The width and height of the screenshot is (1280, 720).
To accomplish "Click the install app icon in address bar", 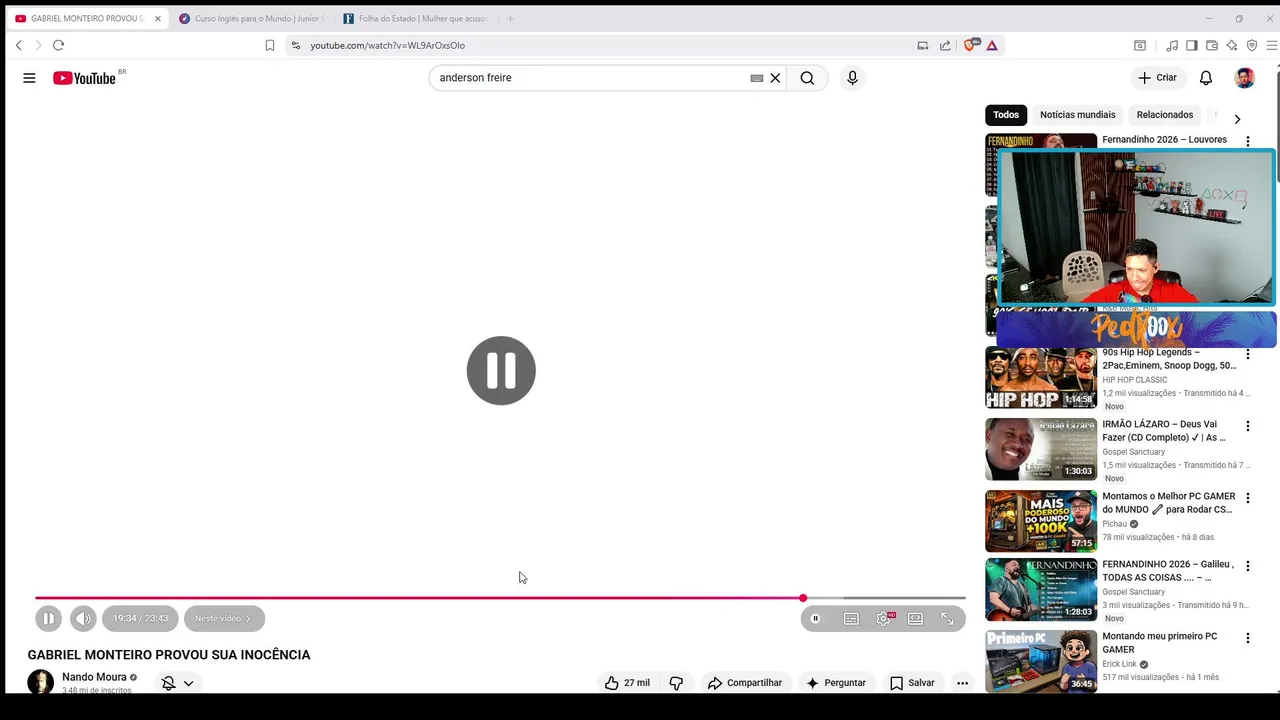I will 923,45.
